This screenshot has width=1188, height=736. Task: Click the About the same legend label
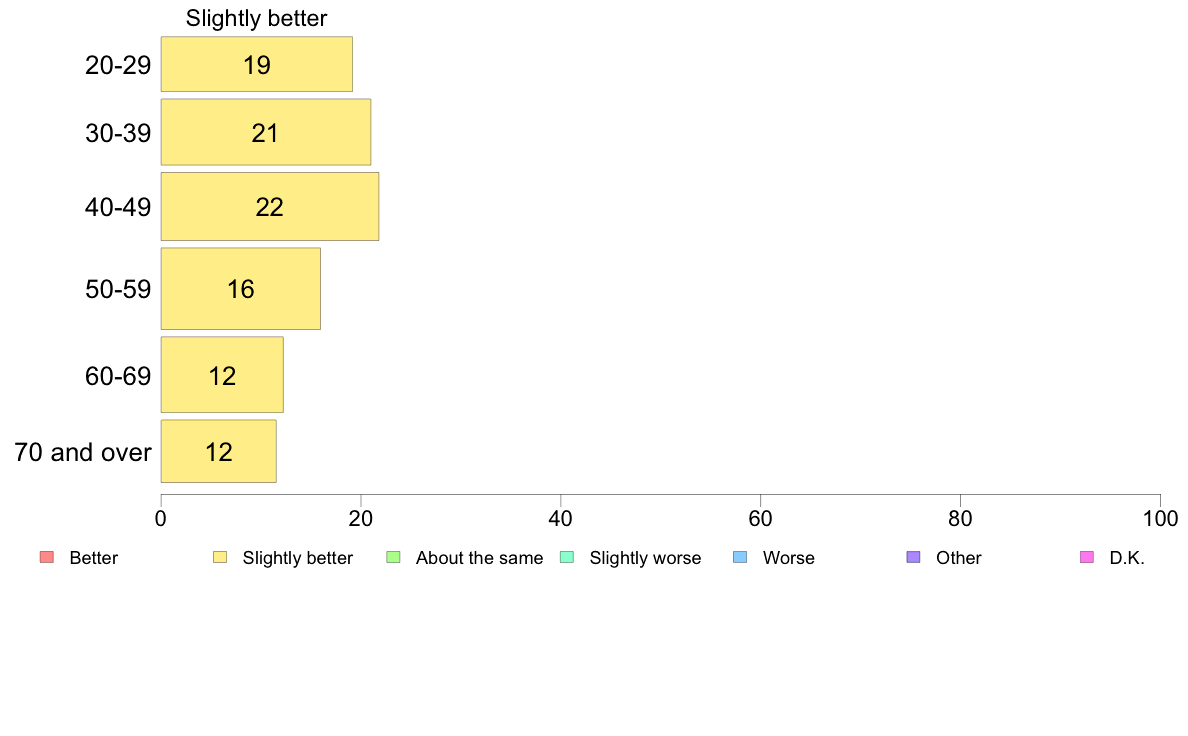[480, 558]
